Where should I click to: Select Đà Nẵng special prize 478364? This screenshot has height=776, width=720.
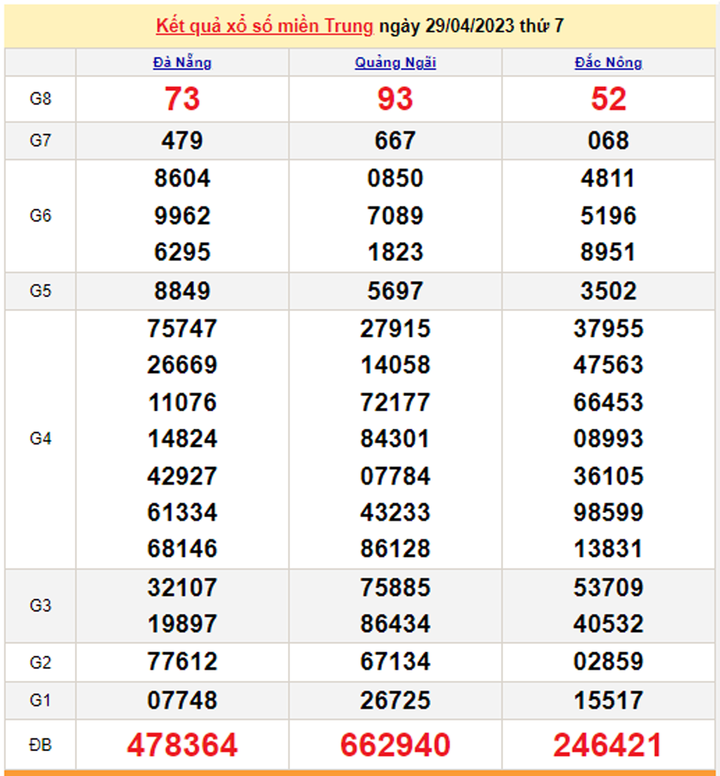coord(182,744)
